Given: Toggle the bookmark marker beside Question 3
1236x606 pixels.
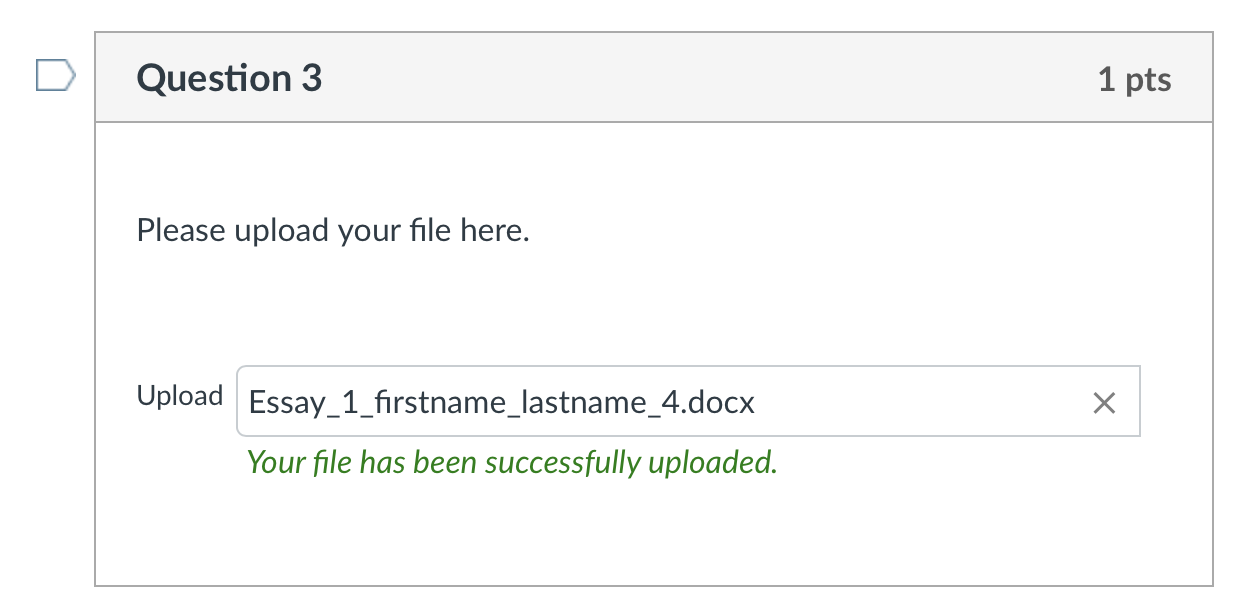Looking at the screenshot, I should click(x=55, y=76).
